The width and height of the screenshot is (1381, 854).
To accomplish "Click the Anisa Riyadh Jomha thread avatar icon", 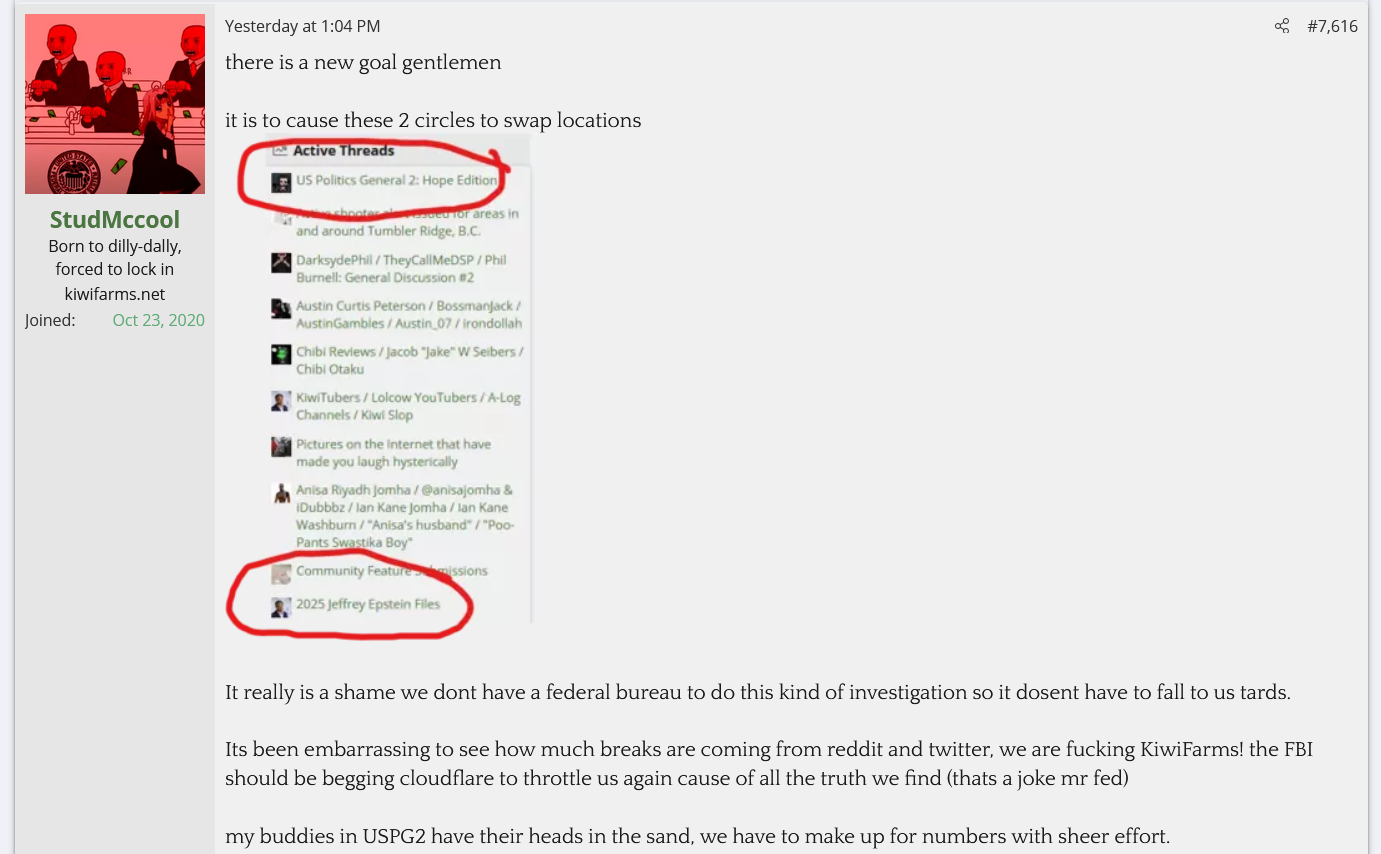I will 281,493.
